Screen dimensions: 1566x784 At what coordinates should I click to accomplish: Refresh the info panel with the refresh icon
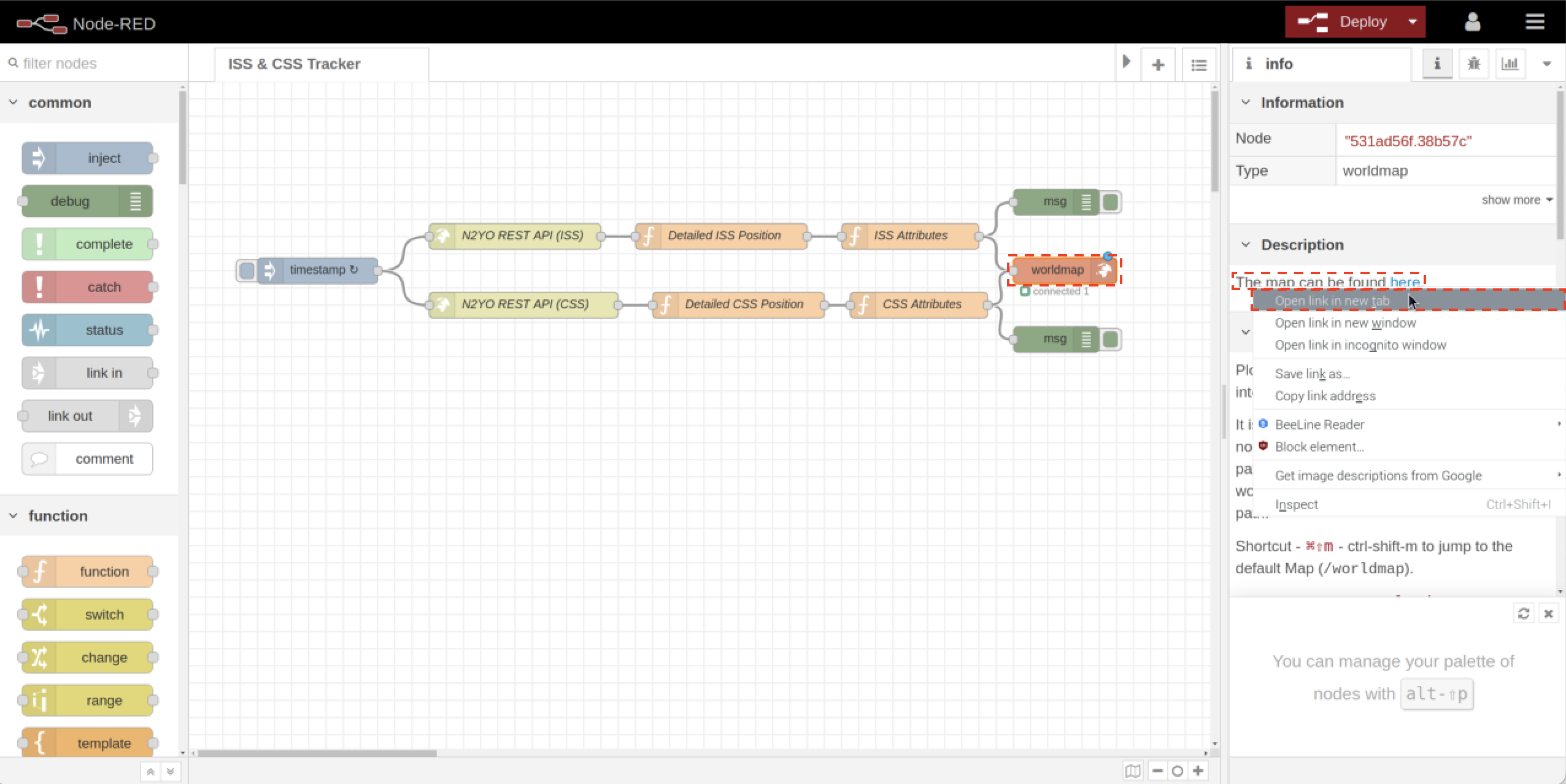(x=1524, y=613)
